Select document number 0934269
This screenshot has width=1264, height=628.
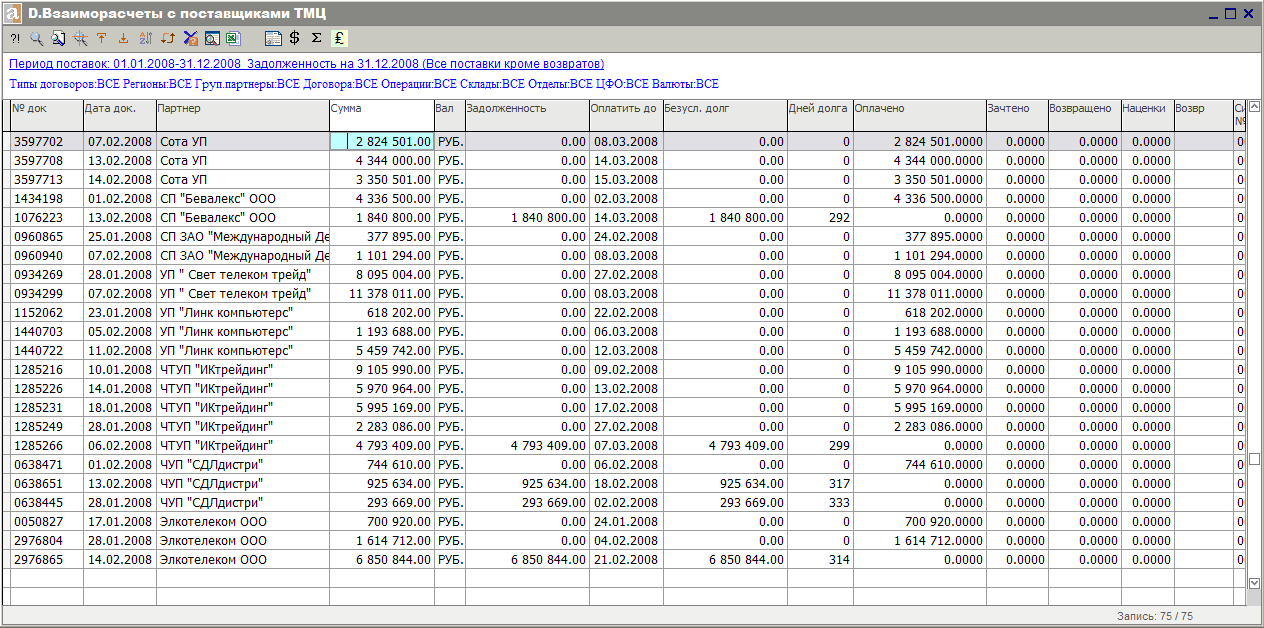(x=46, y=275)
